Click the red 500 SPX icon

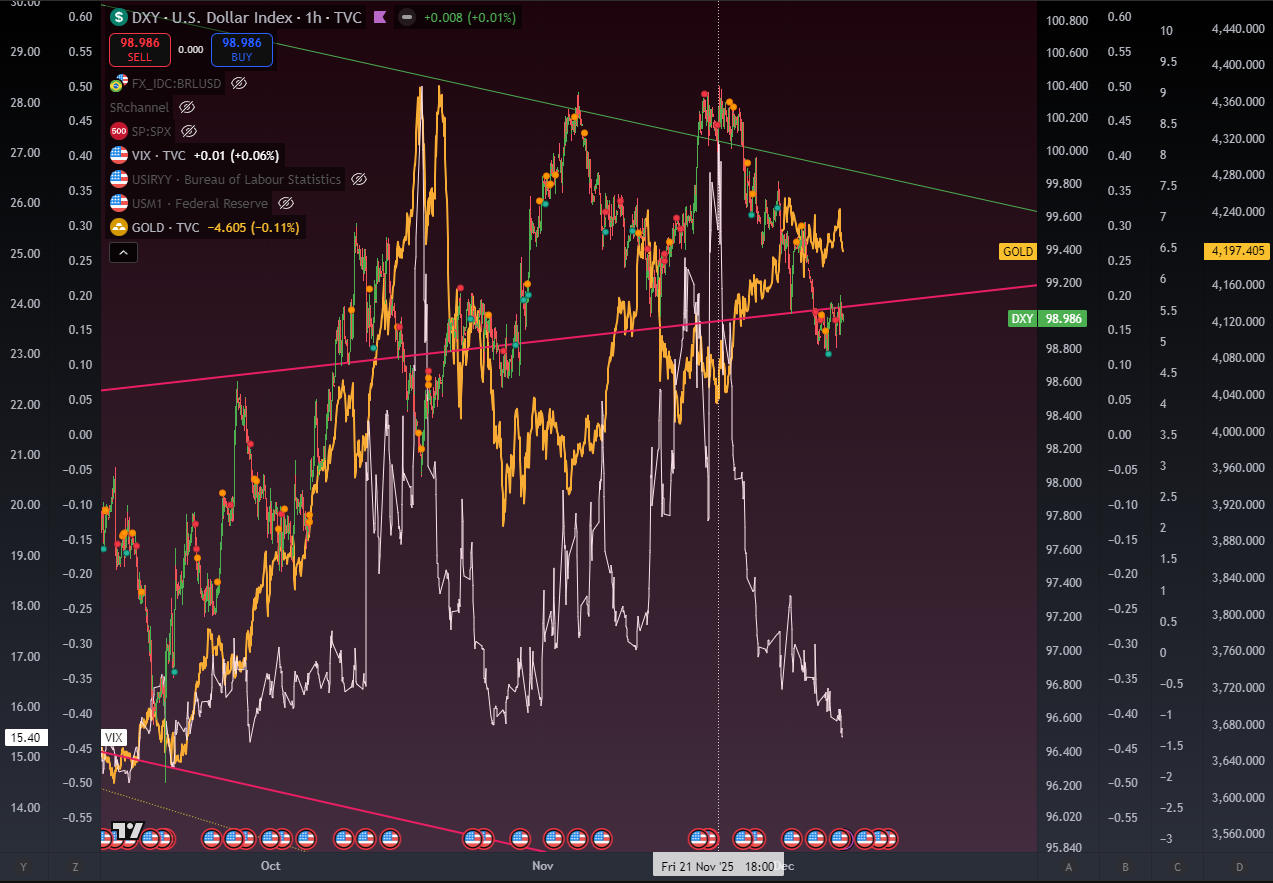tap(118, 131)
